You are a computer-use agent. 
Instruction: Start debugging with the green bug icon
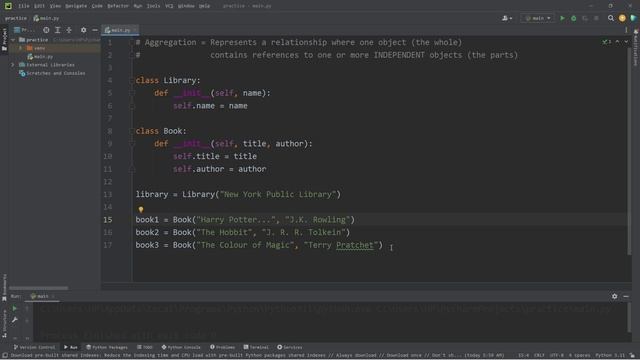573,18
